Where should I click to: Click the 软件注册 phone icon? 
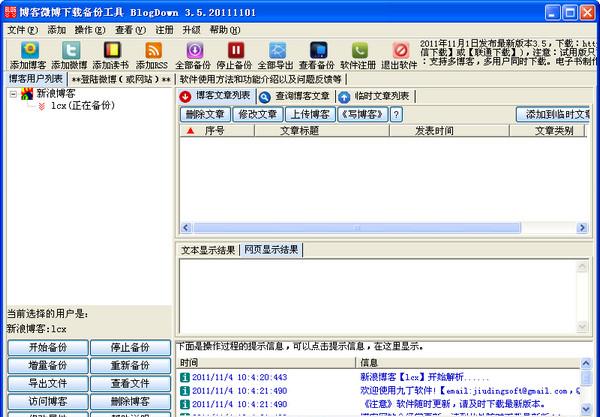(360, 50)
